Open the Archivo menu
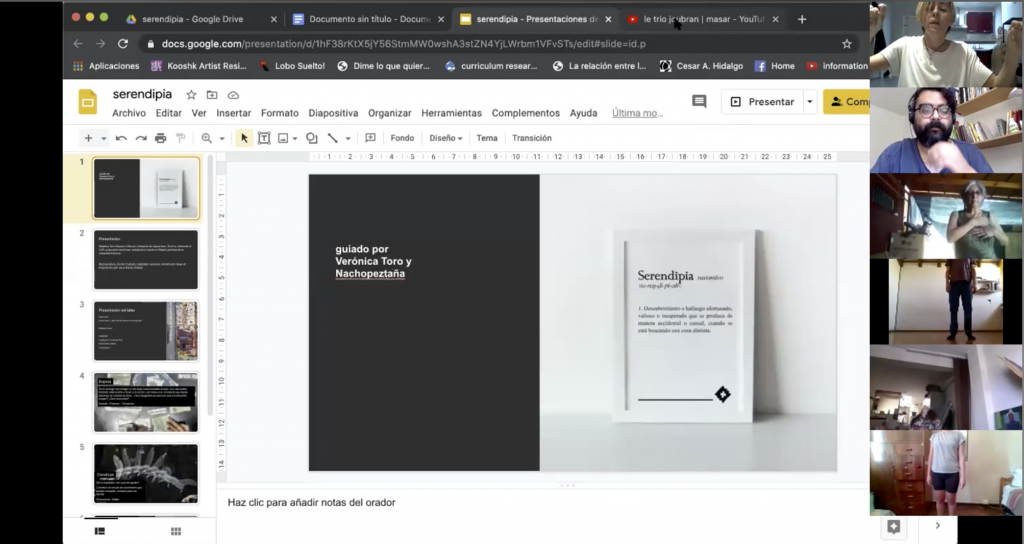Viewport: 1024px width, 544px height. (129, 113)
